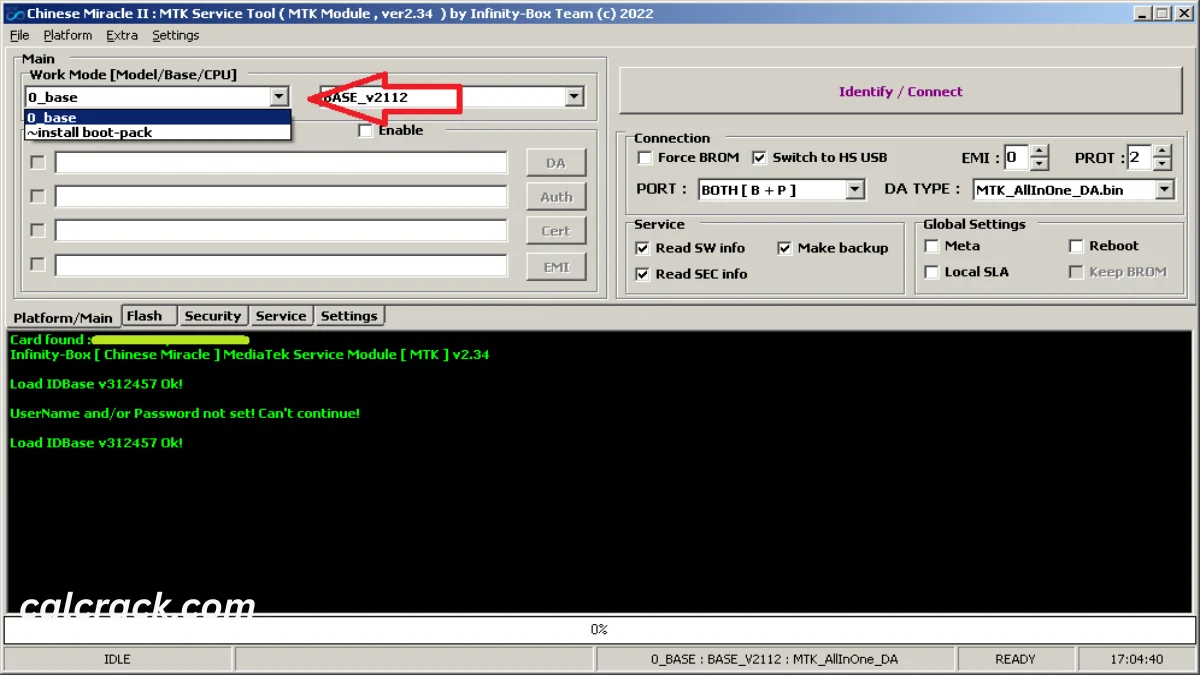Switch to the Service tab
The height and width of the screenshot is (675, 1200).
(x=281, y=316)
